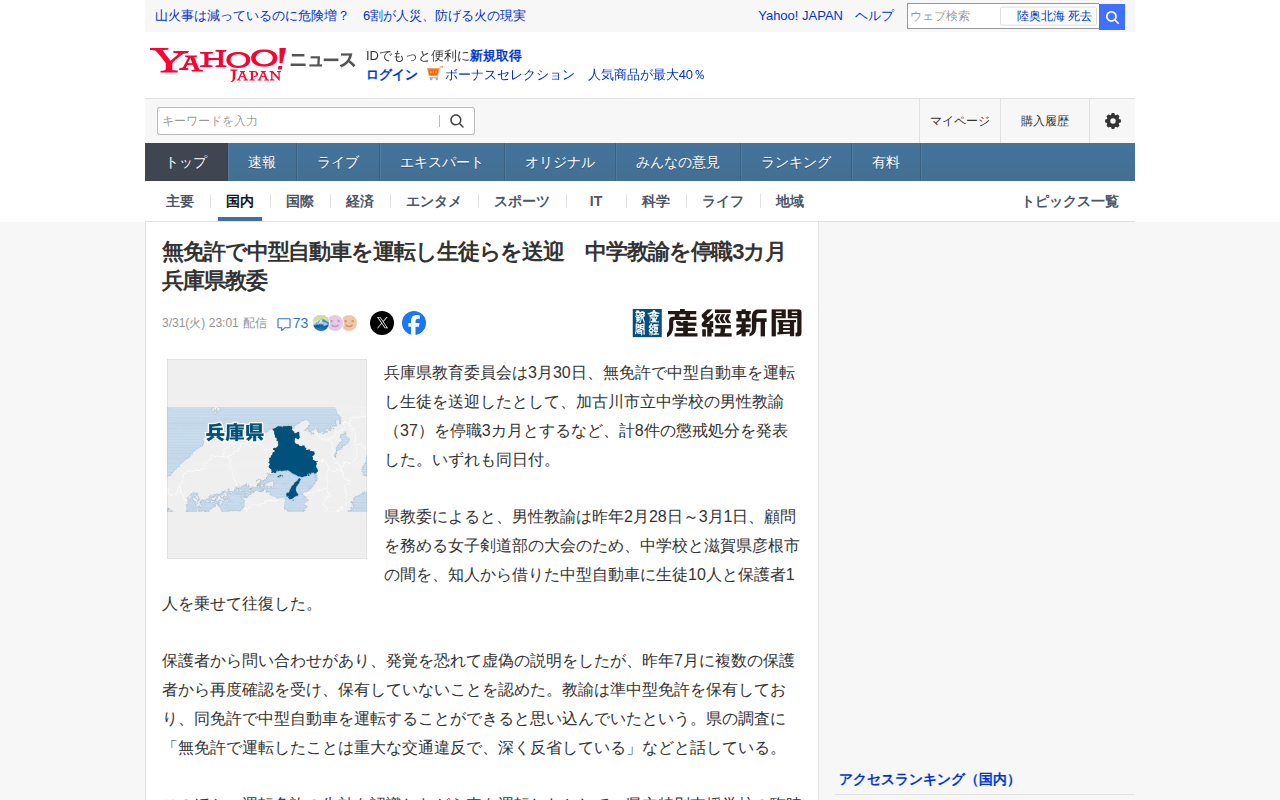
Task: Open the 速報 tab
Action: [x=262, y=162]
